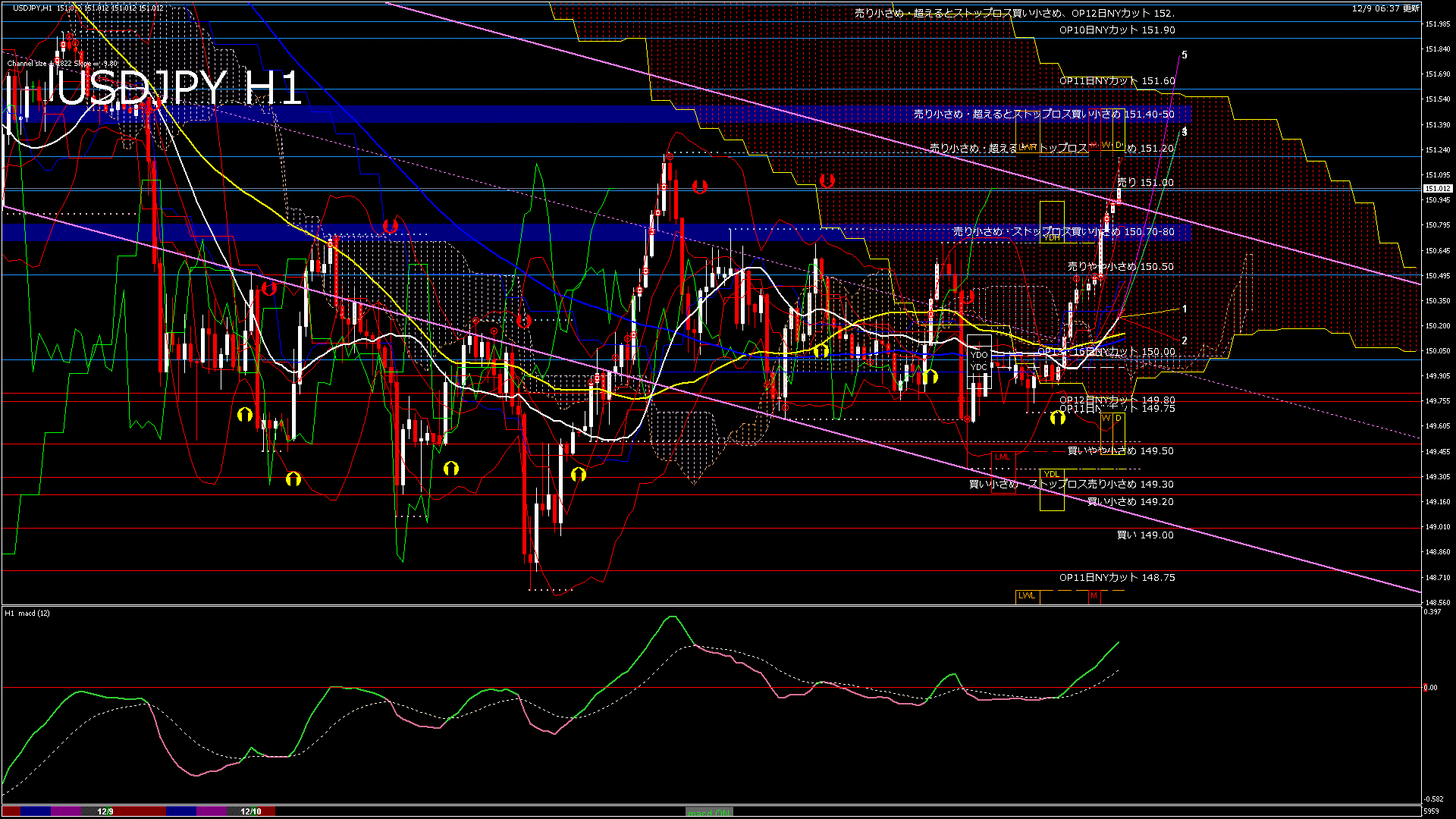
Task: Select the OP12日NYカット 149.80 label
Action: point(1117,400)
